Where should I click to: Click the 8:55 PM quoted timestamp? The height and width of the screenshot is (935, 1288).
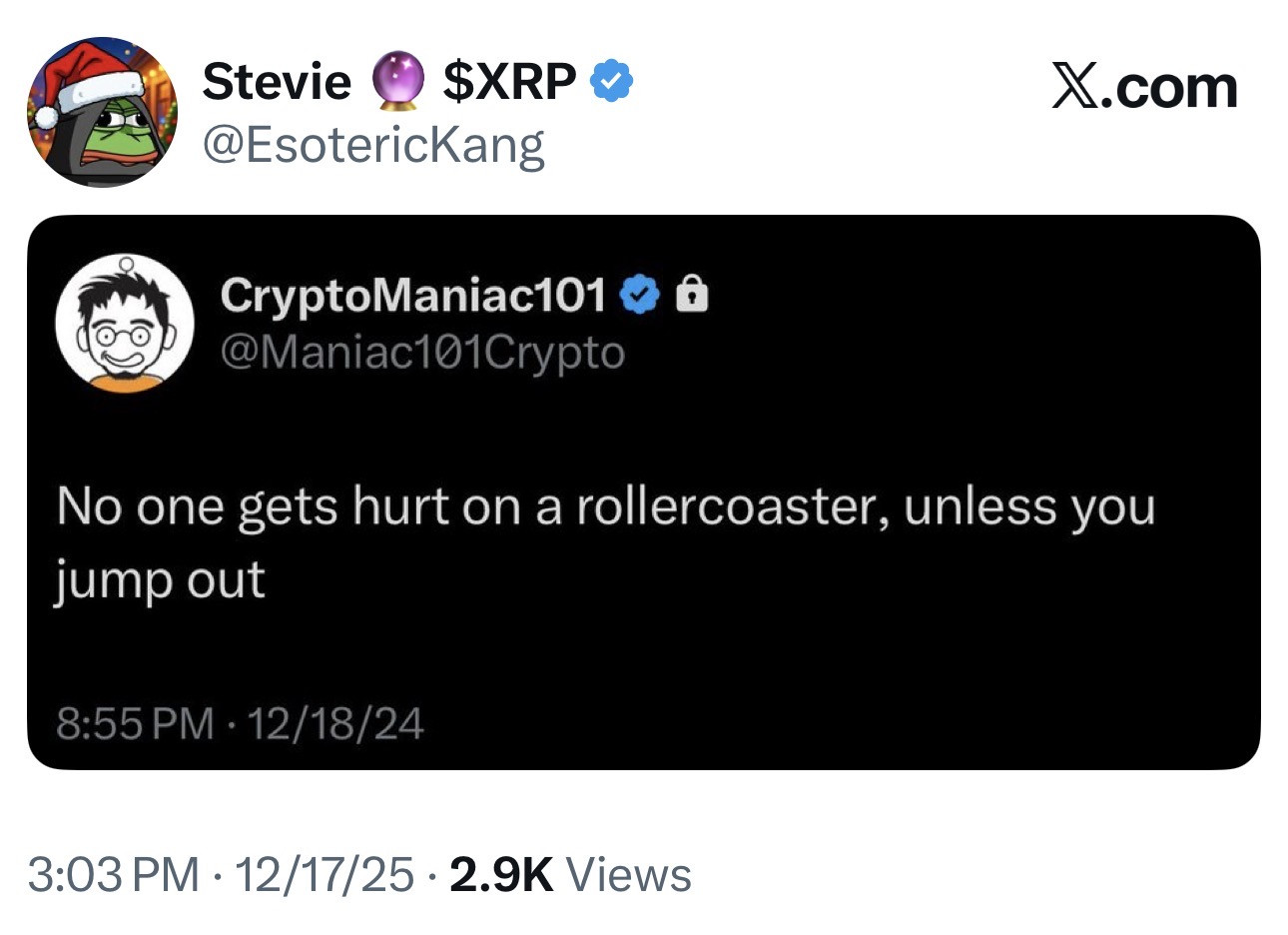pos(135,723)
